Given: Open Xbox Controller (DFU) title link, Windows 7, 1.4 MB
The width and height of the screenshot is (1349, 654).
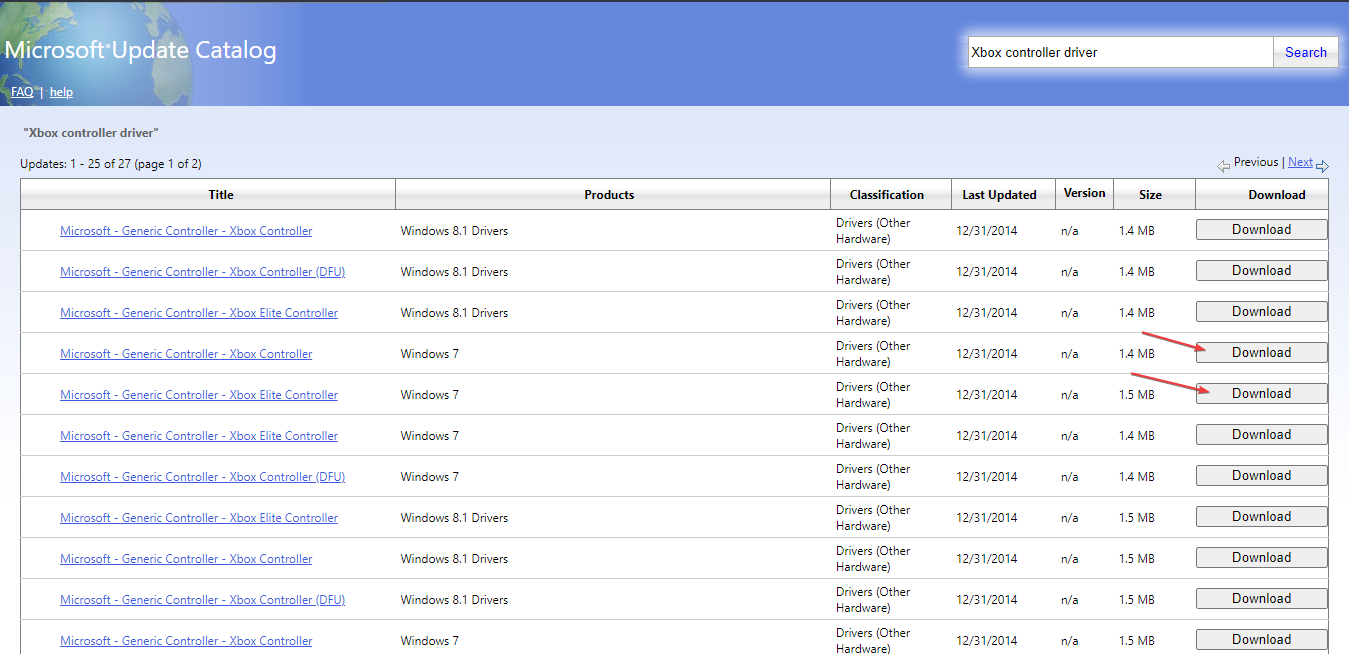Looking at the screenshot, I should click(203, 477).
